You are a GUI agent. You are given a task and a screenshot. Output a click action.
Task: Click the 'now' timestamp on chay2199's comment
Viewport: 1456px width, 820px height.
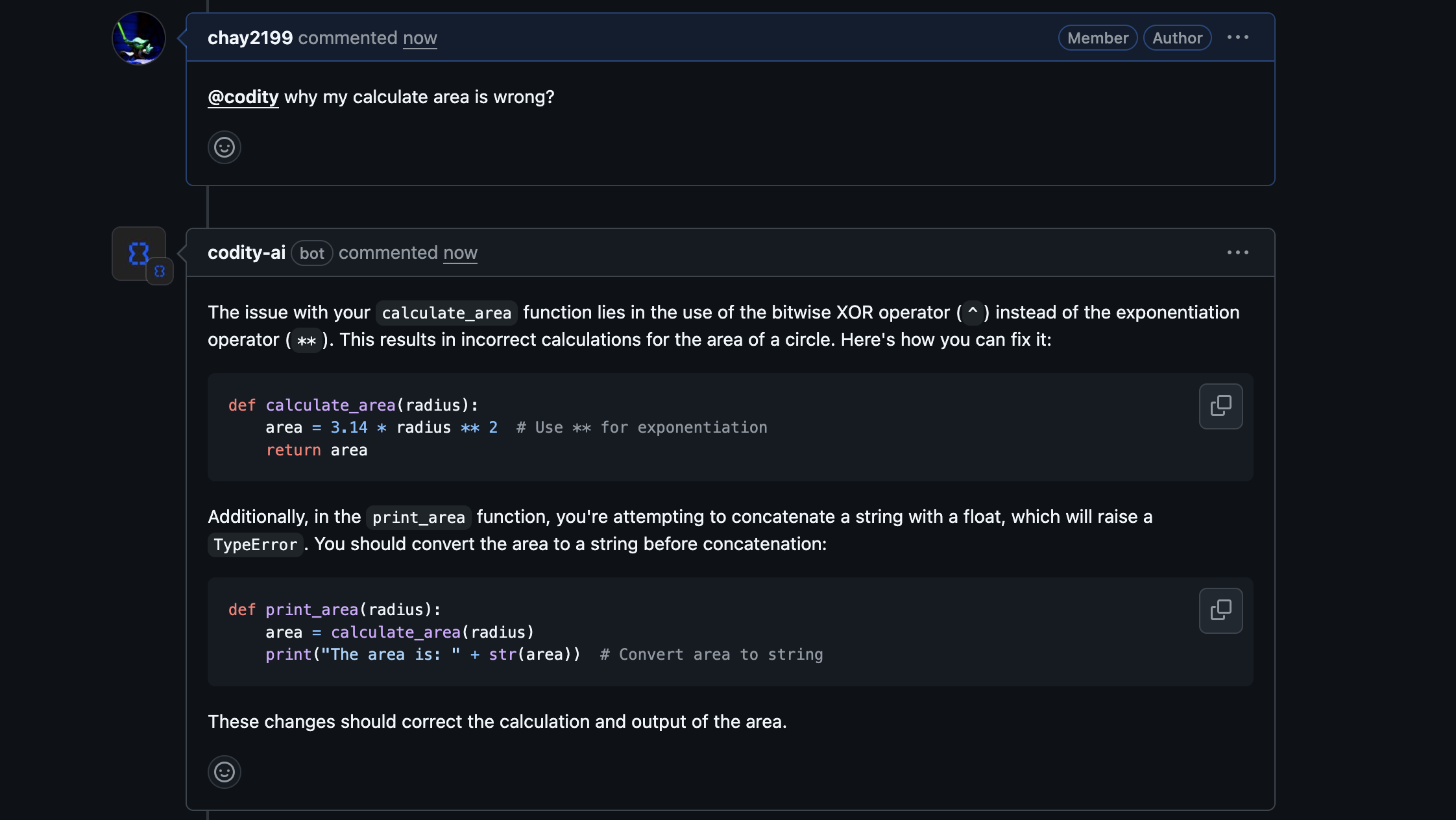419,38
